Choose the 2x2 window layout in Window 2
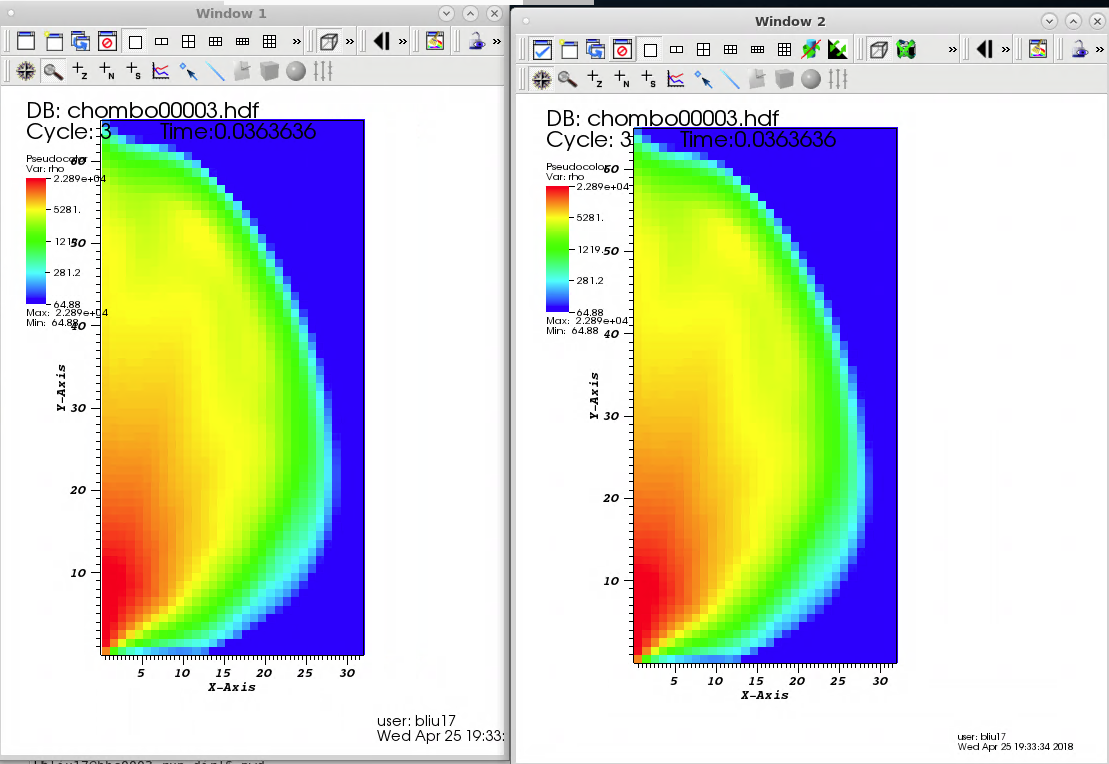This screenshot has width=1109, height=764. (x=704, y=50)
